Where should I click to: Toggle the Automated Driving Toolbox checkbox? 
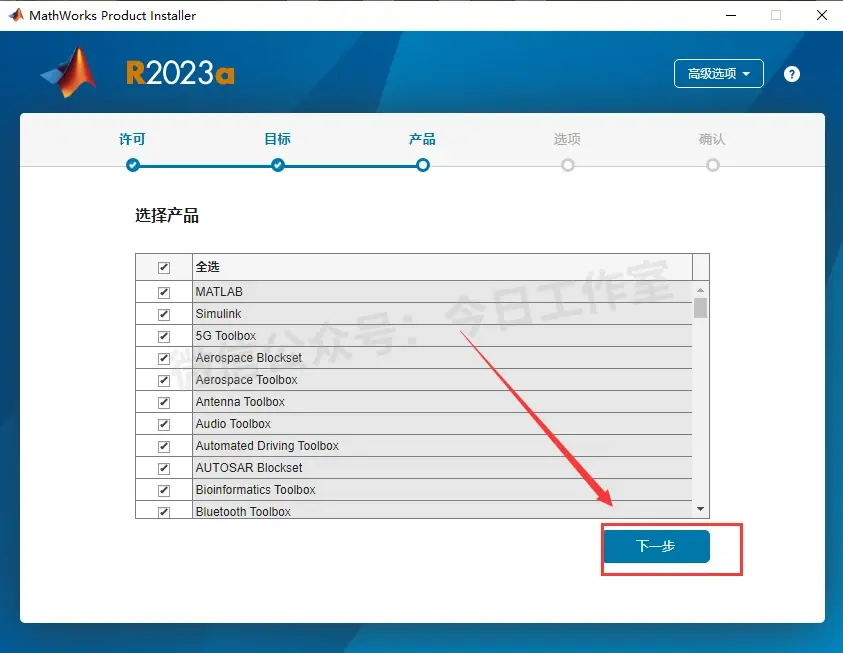(x=164, y=447)
